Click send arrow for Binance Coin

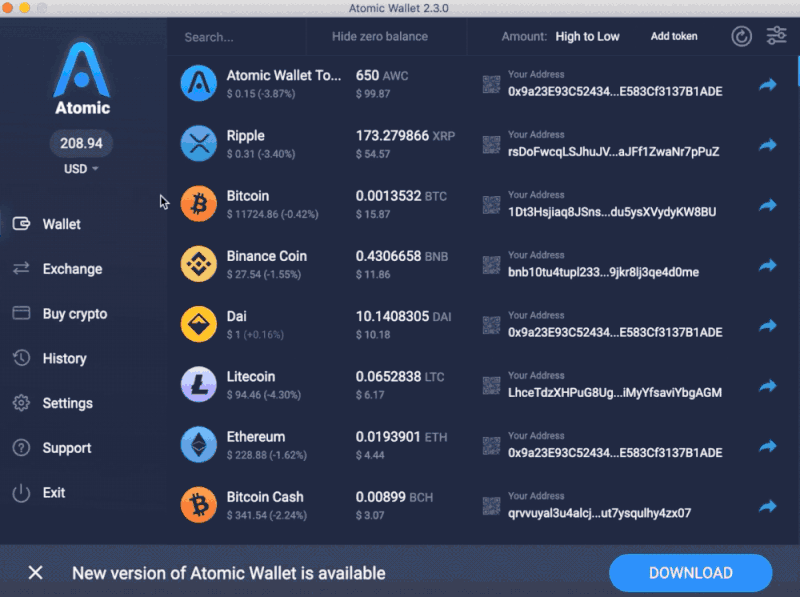pyautogui.click(x=767, y=265)
